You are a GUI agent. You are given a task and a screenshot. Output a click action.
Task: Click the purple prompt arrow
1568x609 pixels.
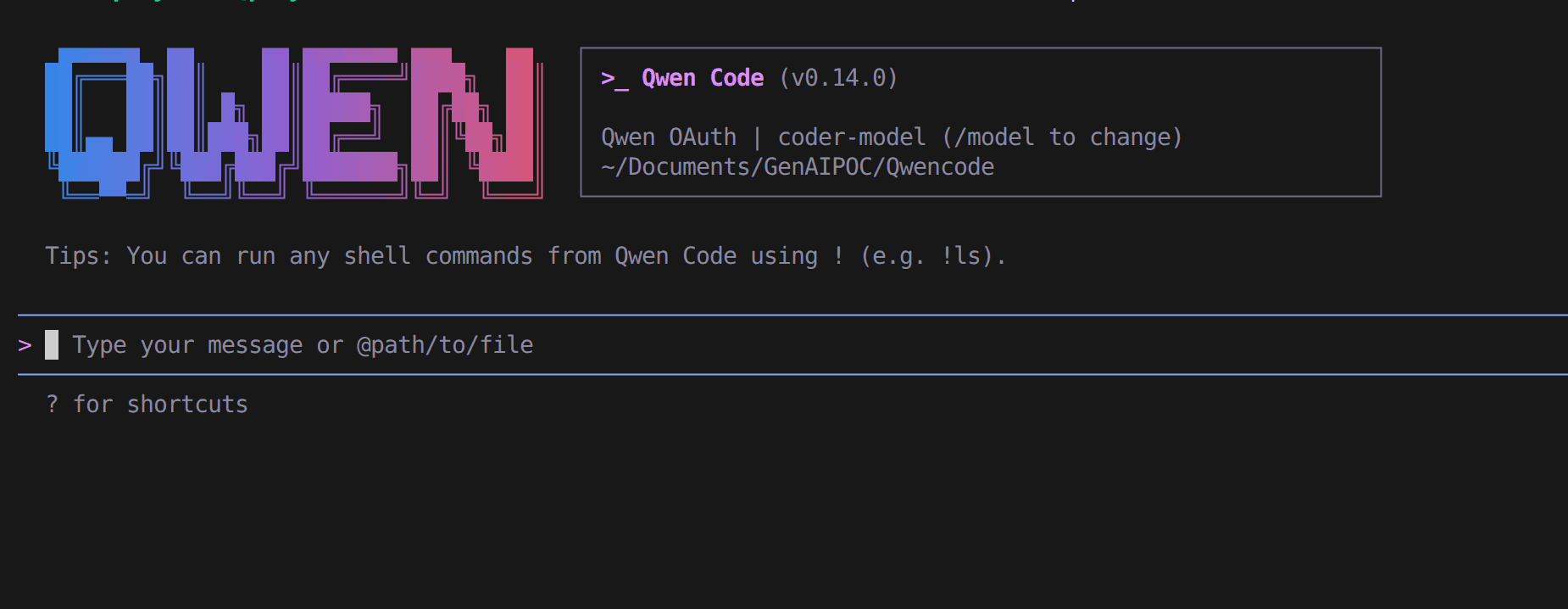[x=25, y=345]
